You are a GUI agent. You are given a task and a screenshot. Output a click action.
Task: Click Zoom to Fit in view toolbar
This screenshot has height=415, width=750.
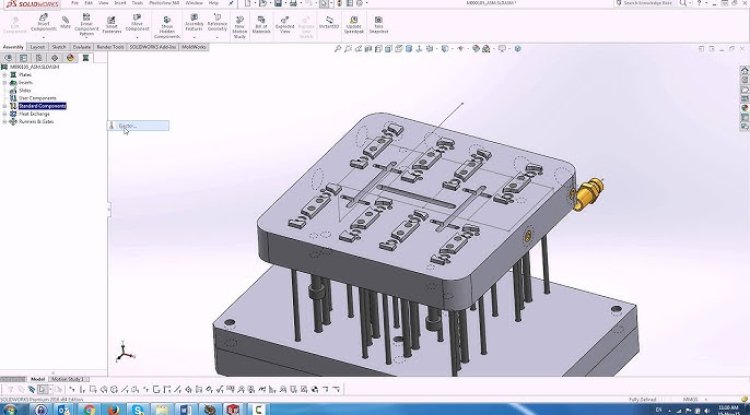pos(338,49)
